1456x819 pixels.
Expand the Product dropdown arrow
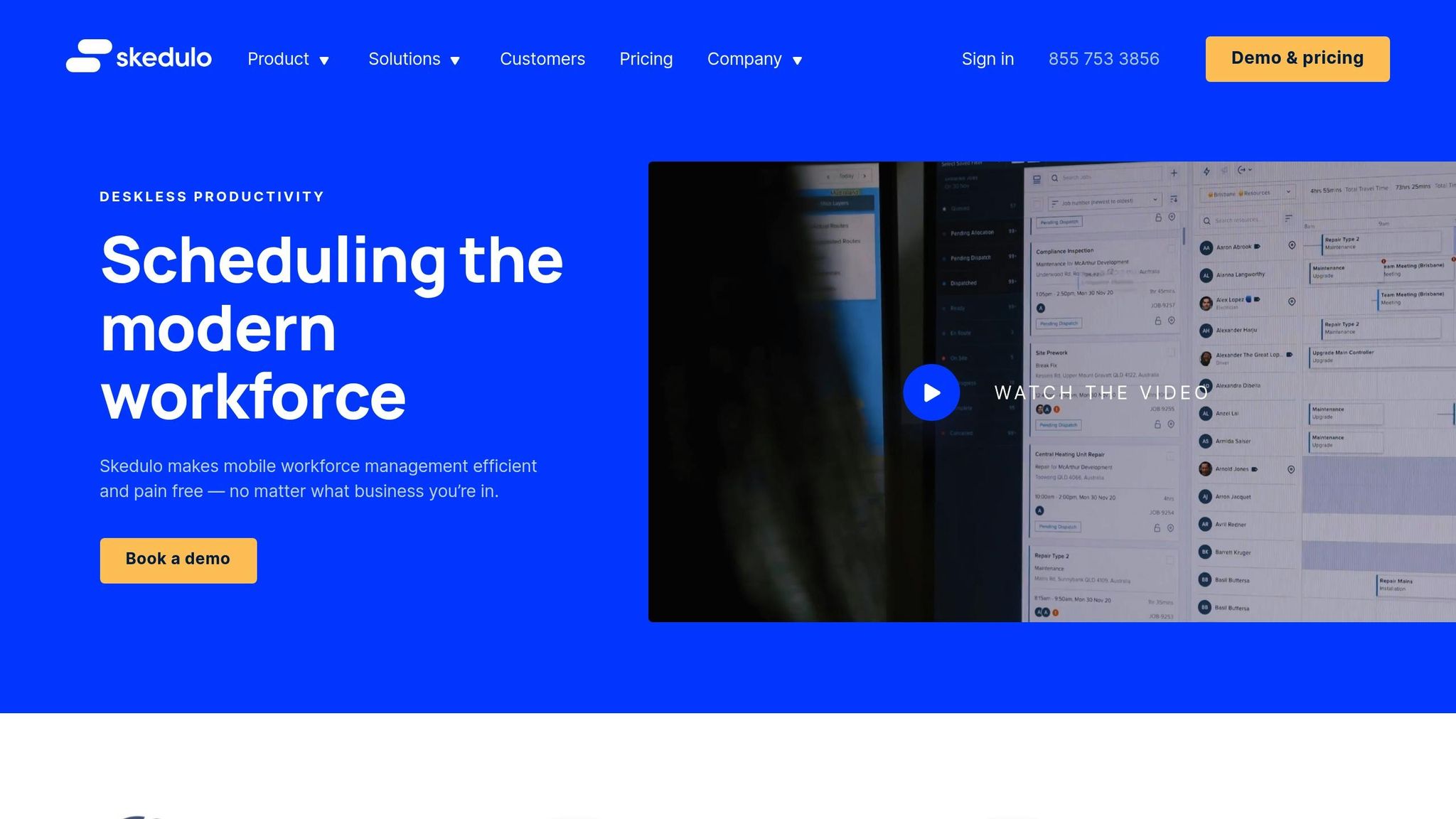tap(324, 61)
